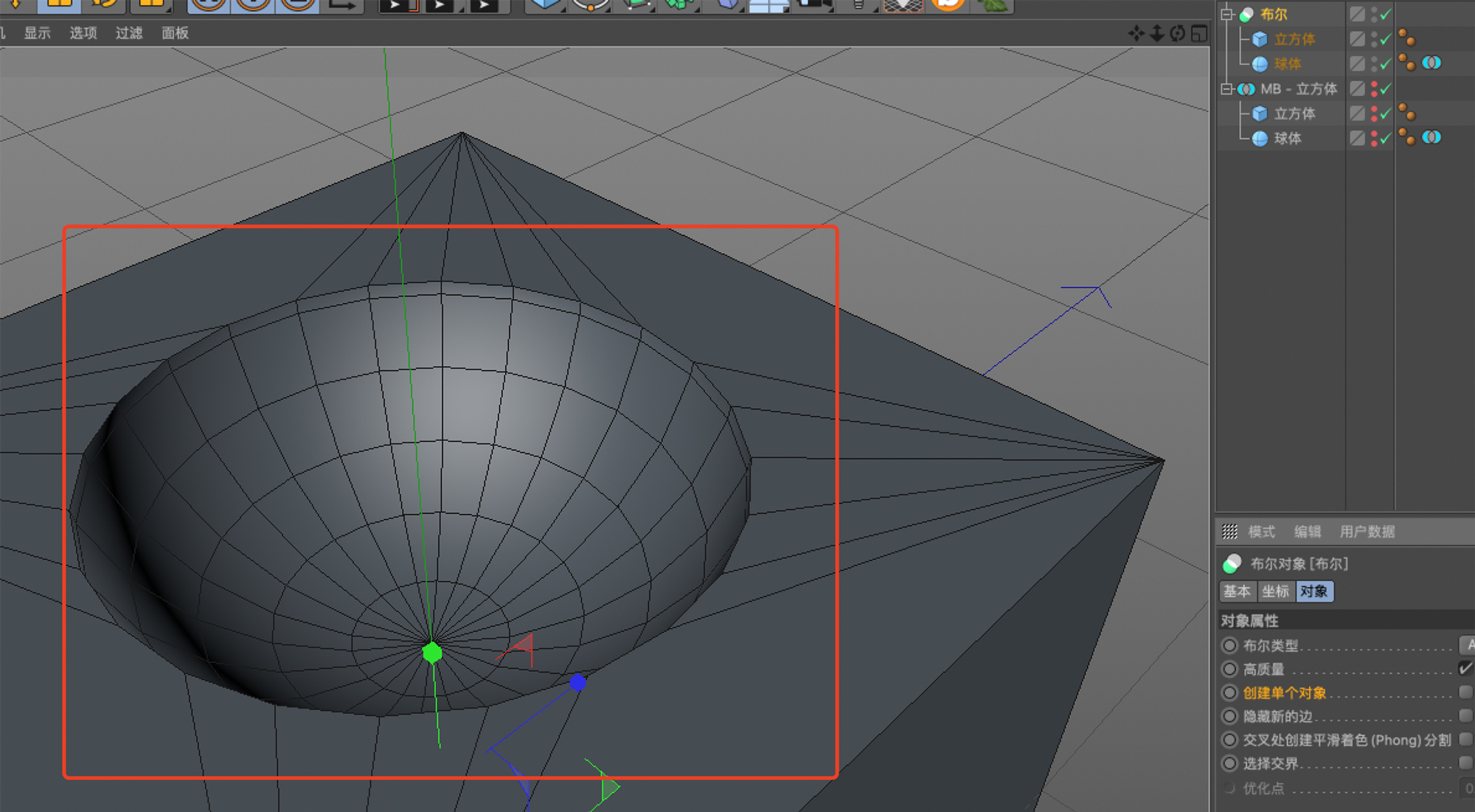Image resolution: width=1475 pixels, height=812 pixels.
Task: Toggle the green enable checkmark of 布尔
Action: (x=1386, y=14)
